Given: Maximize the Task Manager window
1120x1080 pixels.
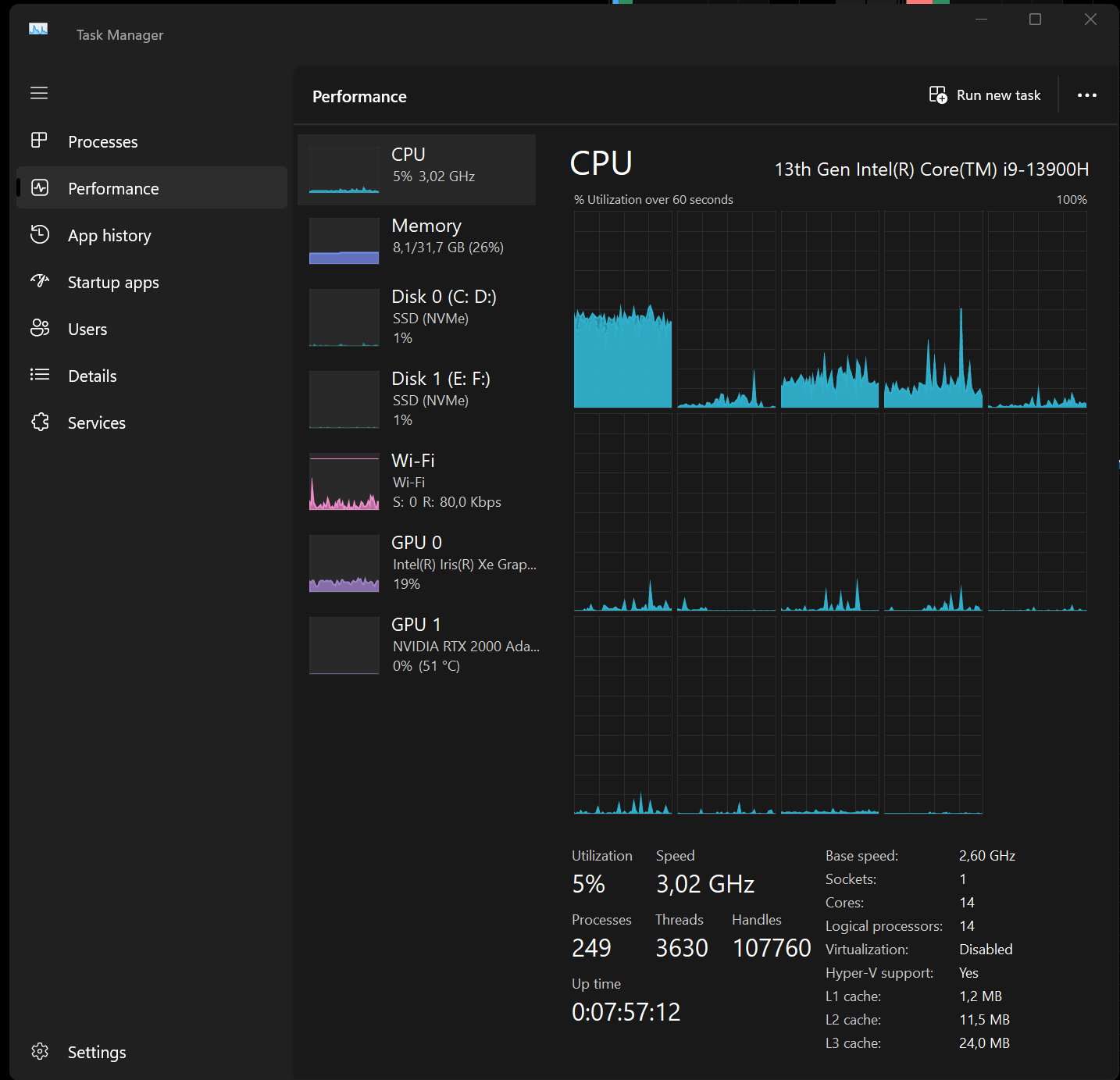Looking at the screenshot, I should point(1035,20).
